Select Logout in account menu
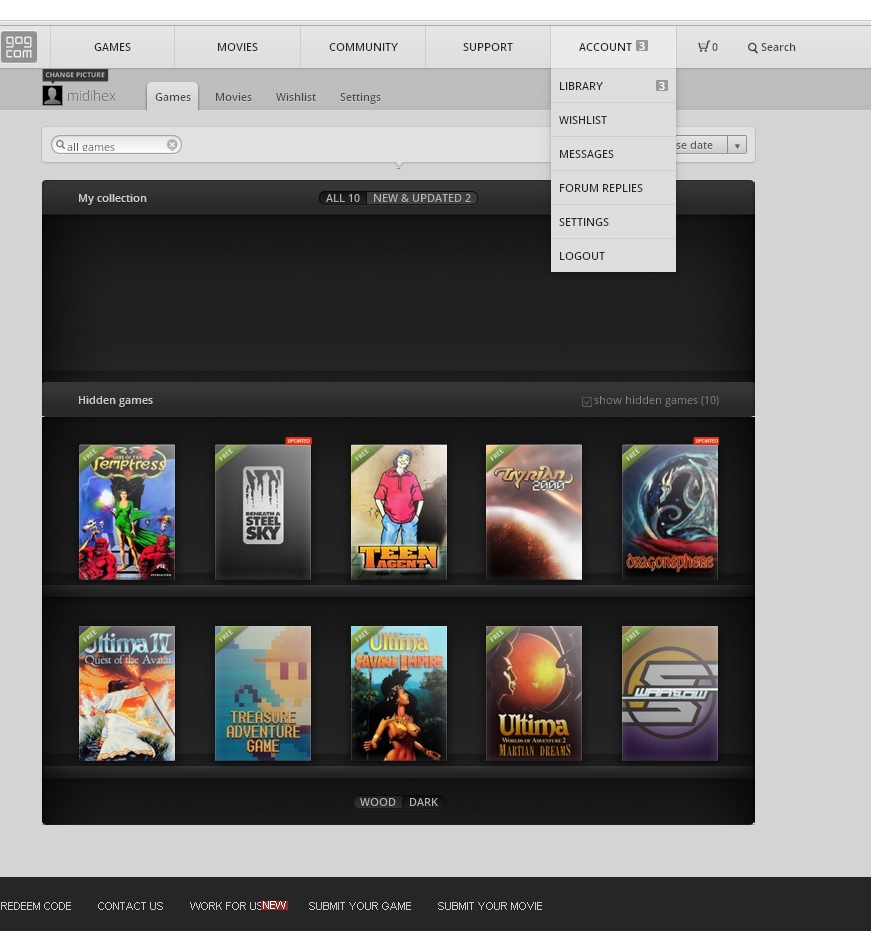Viewport: 871px width, 931px height. (x=613, y=255)
